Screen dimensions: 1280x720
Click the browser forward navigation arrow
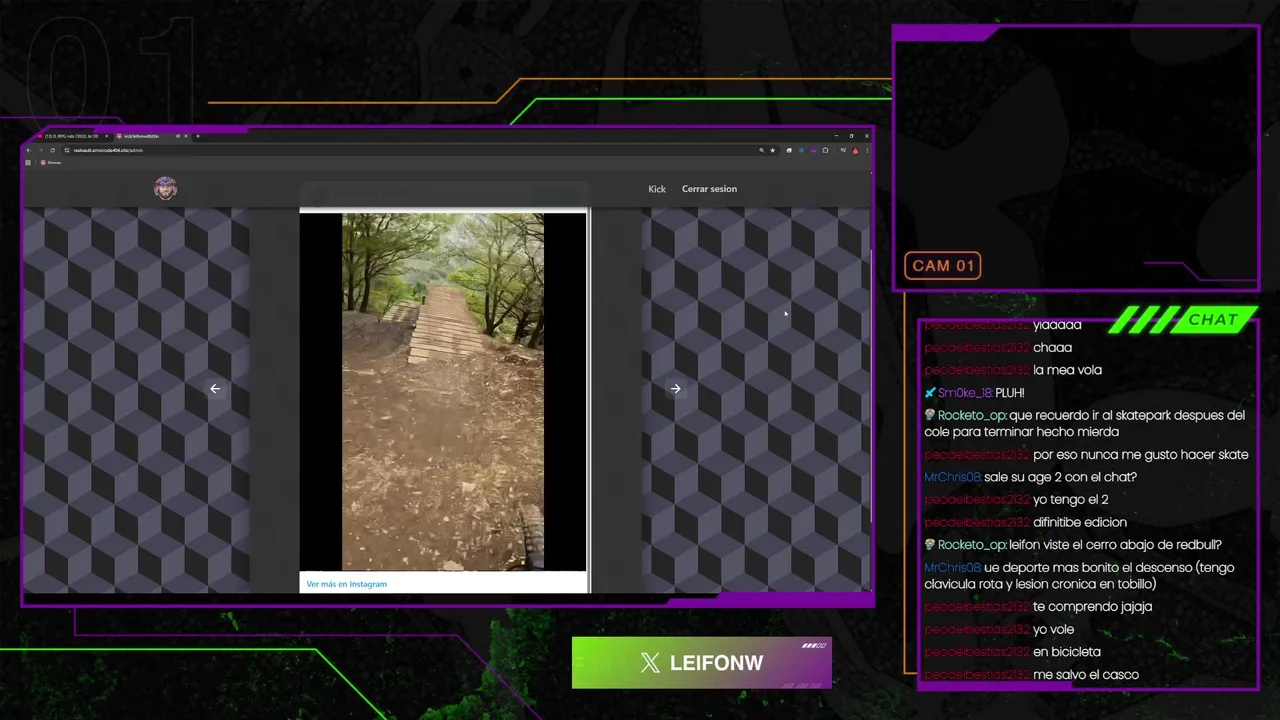pos(41,150)
